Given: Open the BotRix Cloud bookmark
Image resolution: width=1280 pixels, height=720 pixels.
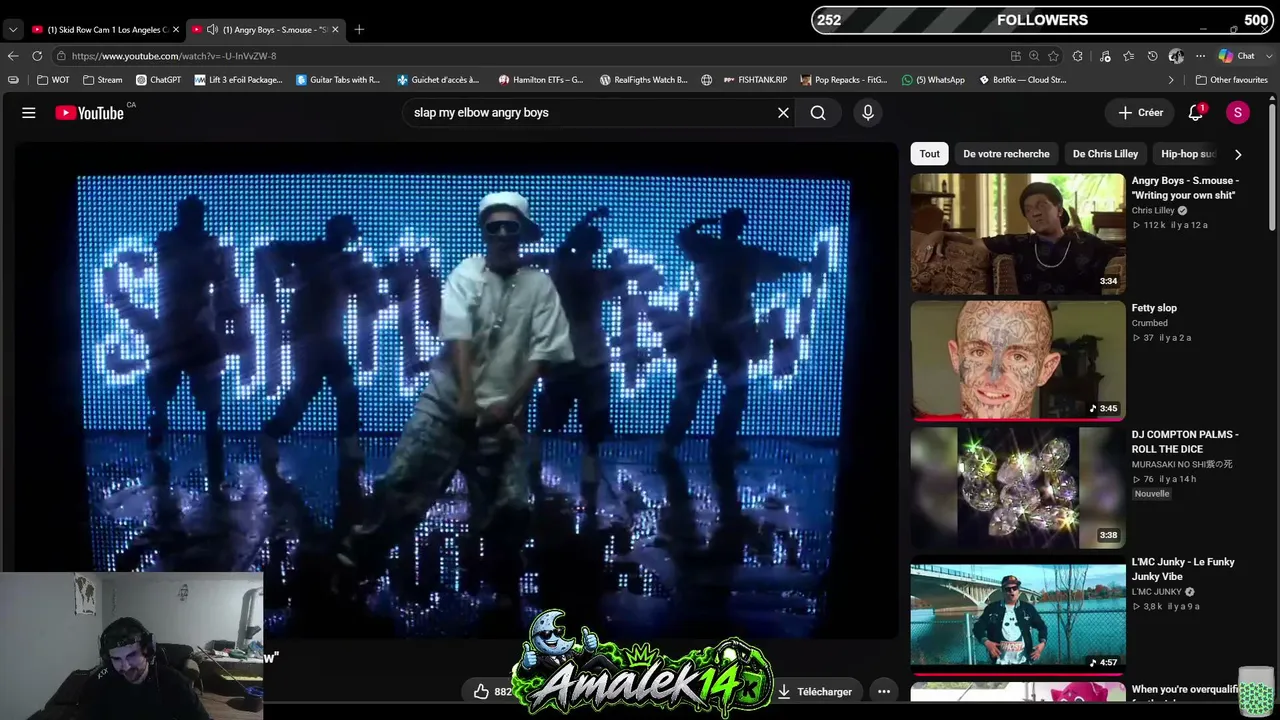Looking at the screenshot, I should click(x=1021, y=80).
